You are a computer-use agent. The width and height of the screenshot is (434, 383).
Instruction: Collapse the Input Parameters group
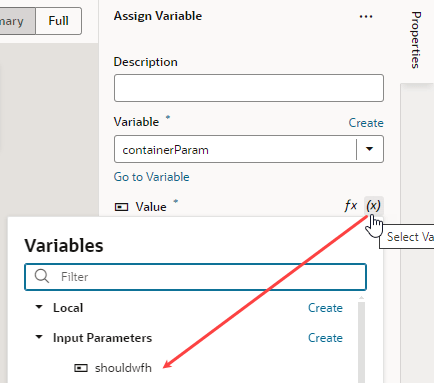tap(39, 337)
